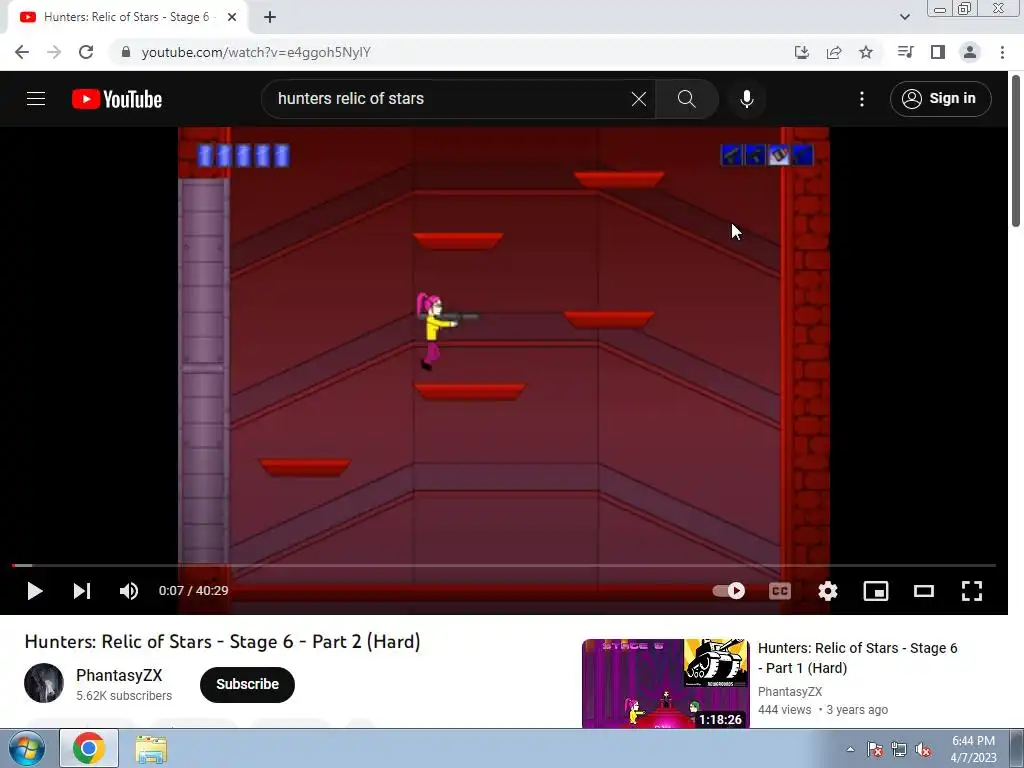Click the address bar URL
This screenshot has width=1024, height=768.
point(256,52)
